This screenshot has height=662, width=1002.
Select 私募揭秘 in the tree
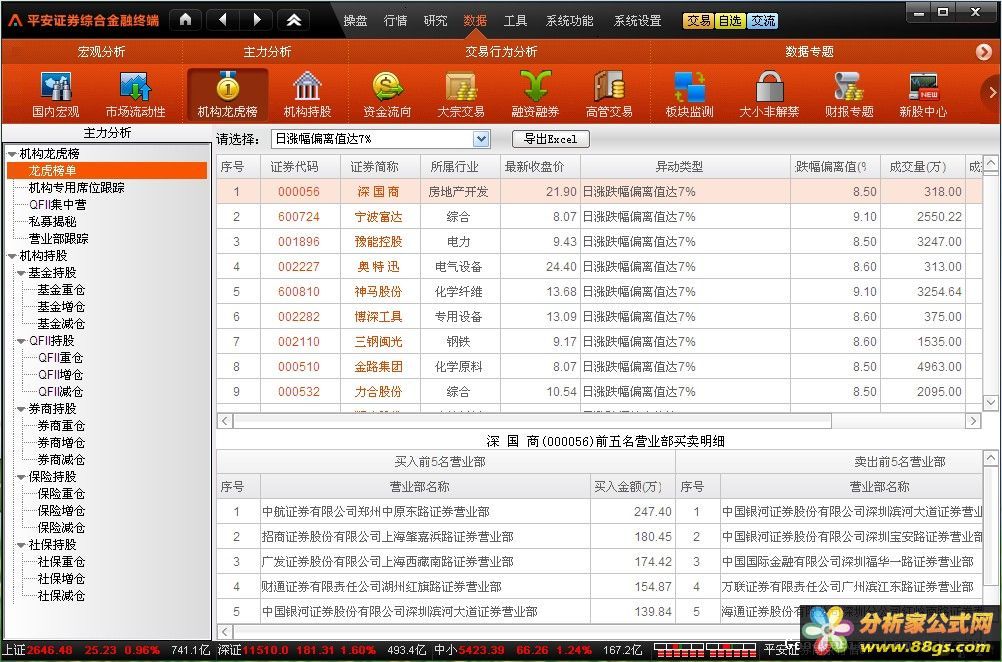(x=52, y=222)
